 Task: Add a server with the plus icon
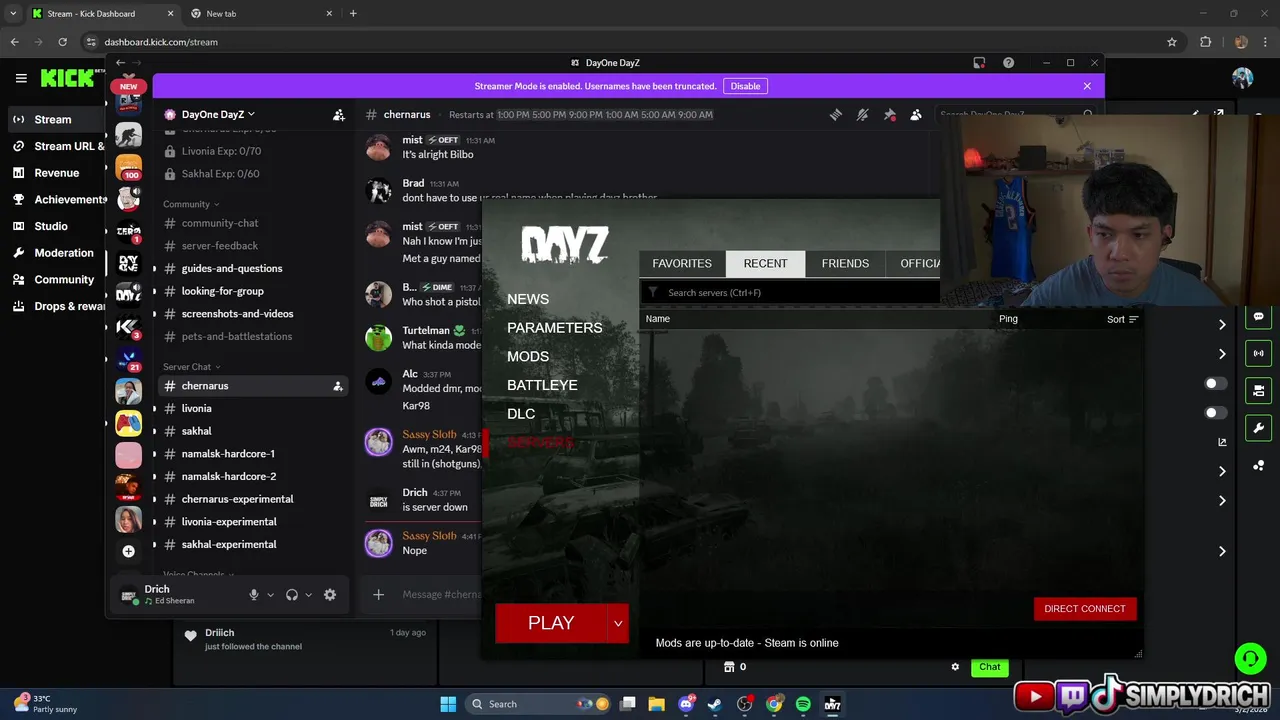[x=128, y=551]
